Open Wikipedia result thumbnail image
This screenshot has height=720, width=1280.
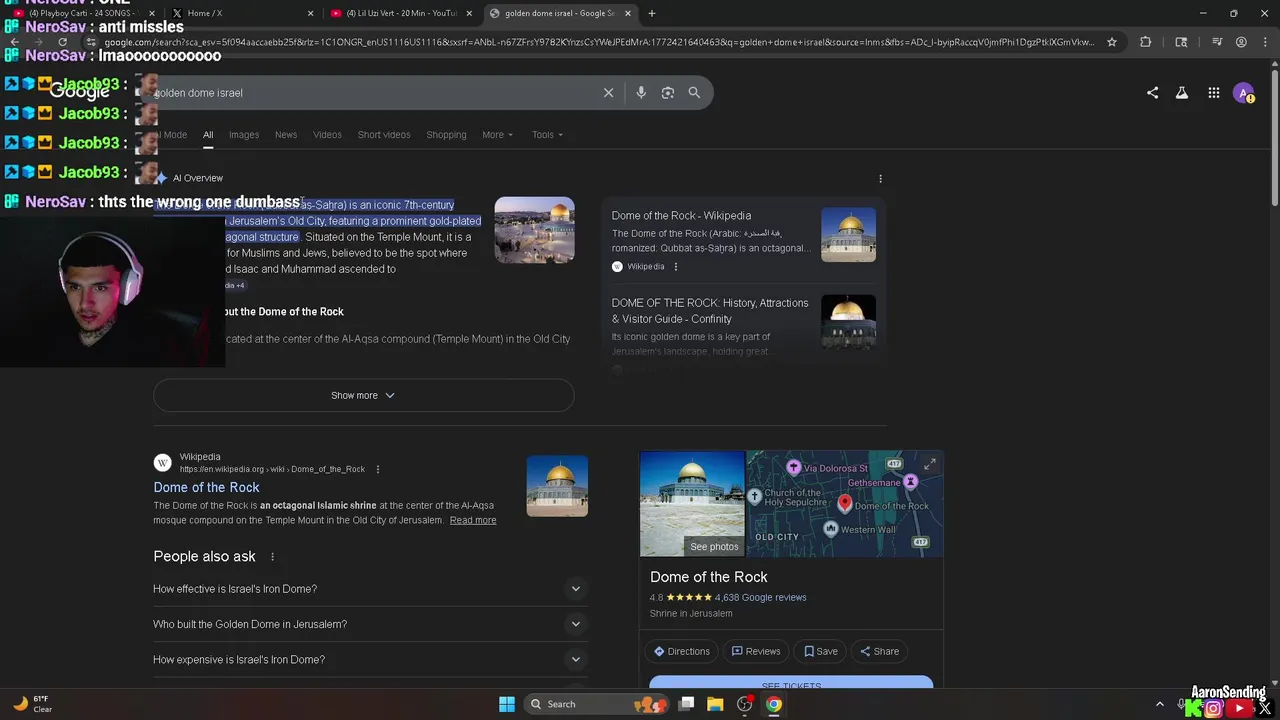(x=557, y=486)
